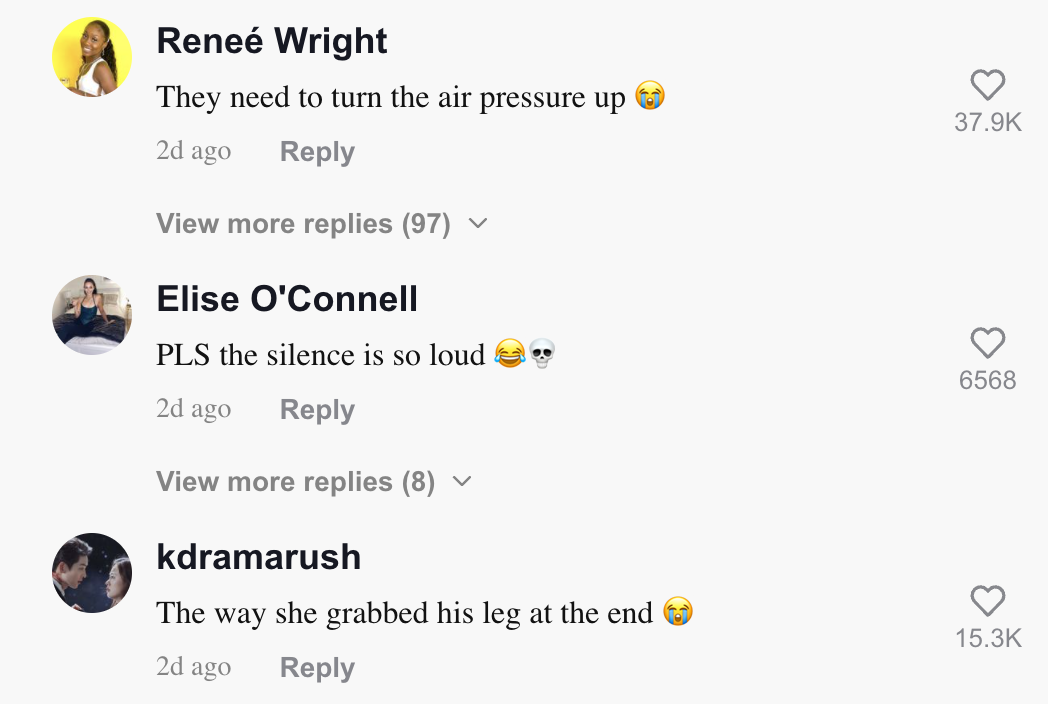Reply to Reneé Wright's comment
This screenshot has height=704, width=1048.
317,152
